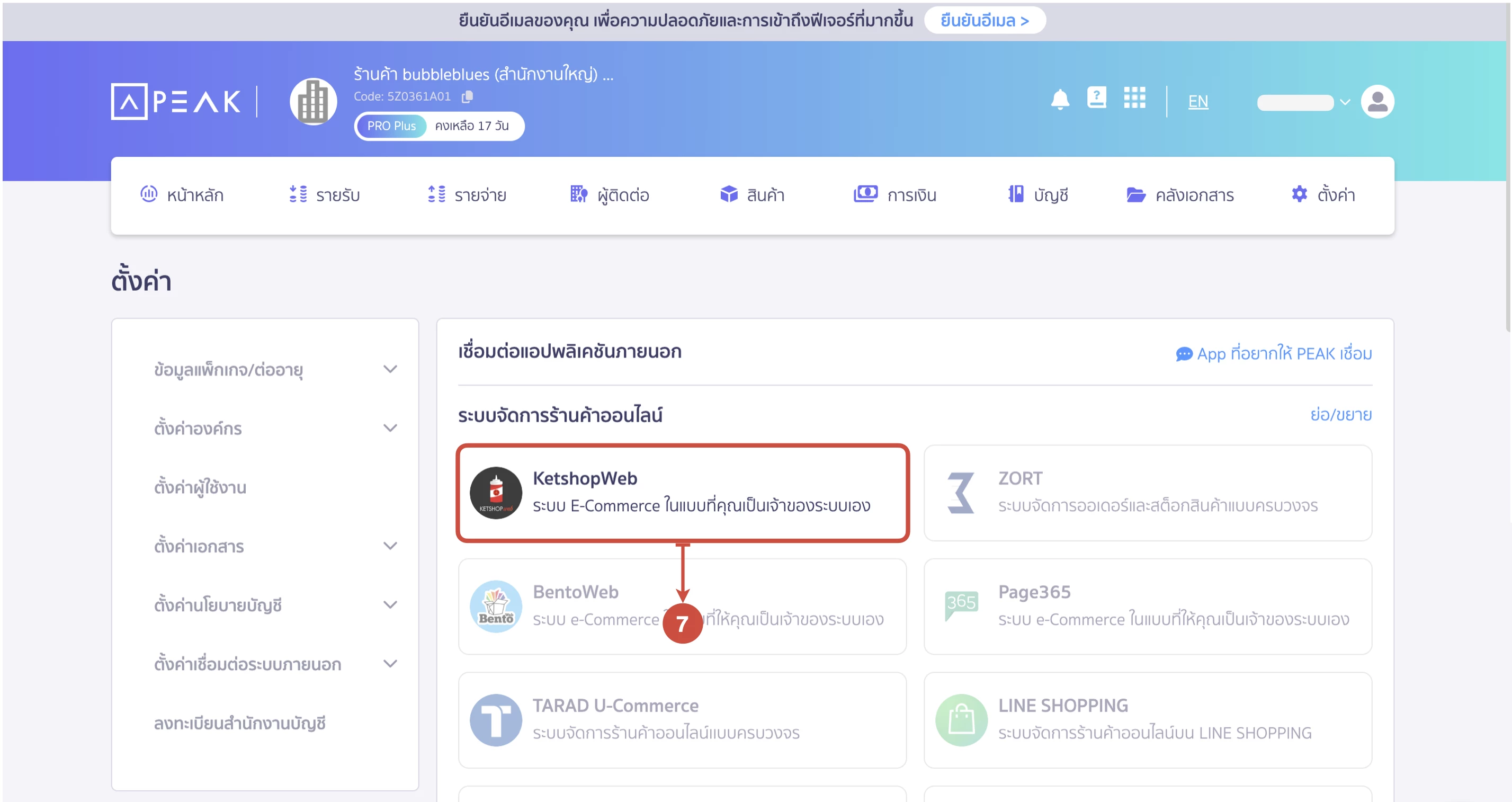The width and height of the screenshot is (1512, 802).
Task: Click the LINE SHOPPING bag icon
Action: (961, 720)
